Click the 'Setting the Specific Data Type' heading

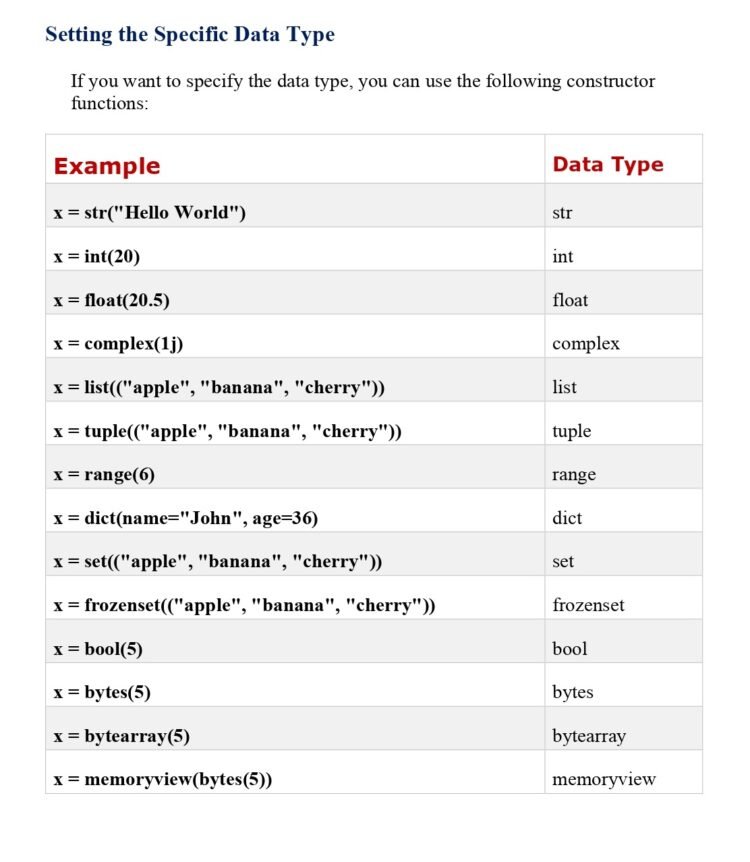pos(190,35)
